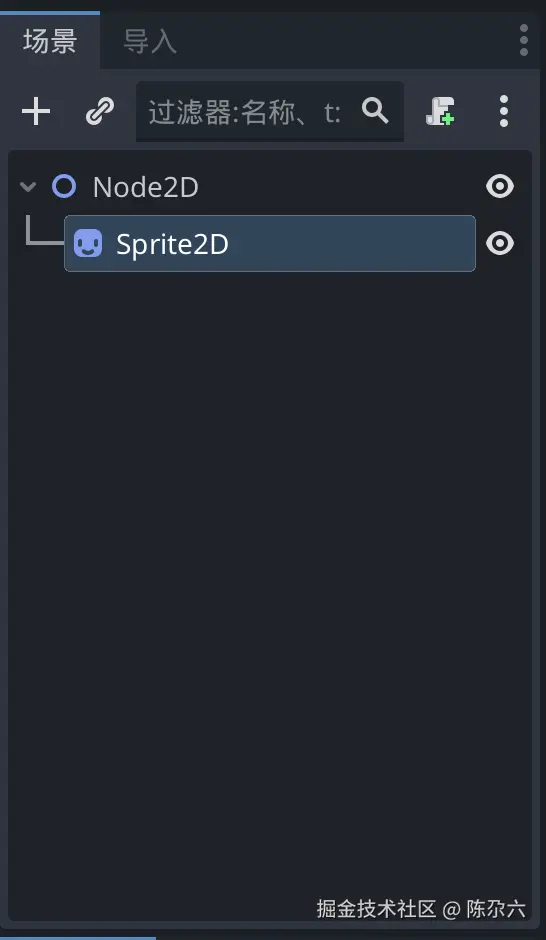The image size is (546, 940).
Task: Hide the Sprite2D node with eye icon
Action: [500, 243]
